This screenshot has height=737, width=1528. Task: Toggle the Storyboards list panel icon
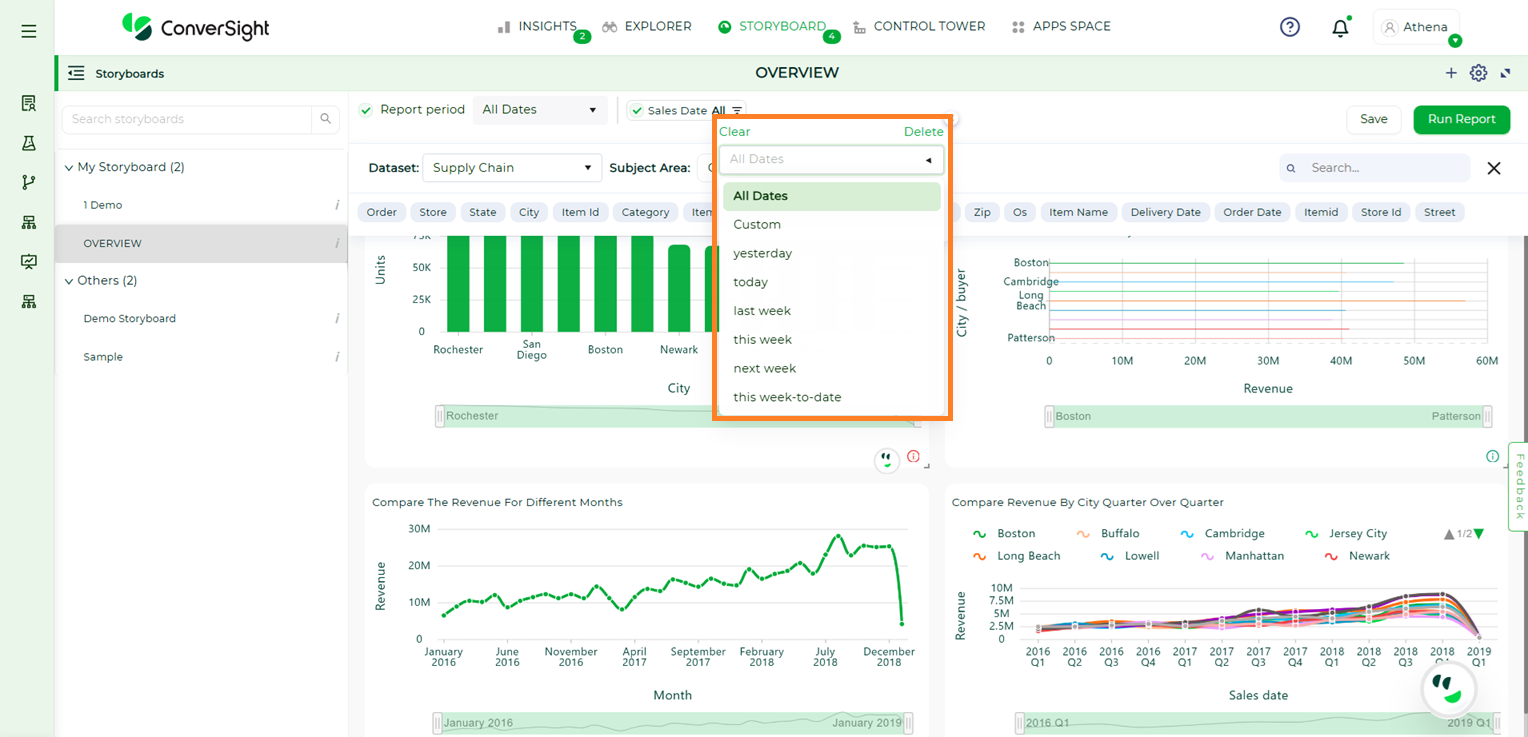[x=76, y=73]
